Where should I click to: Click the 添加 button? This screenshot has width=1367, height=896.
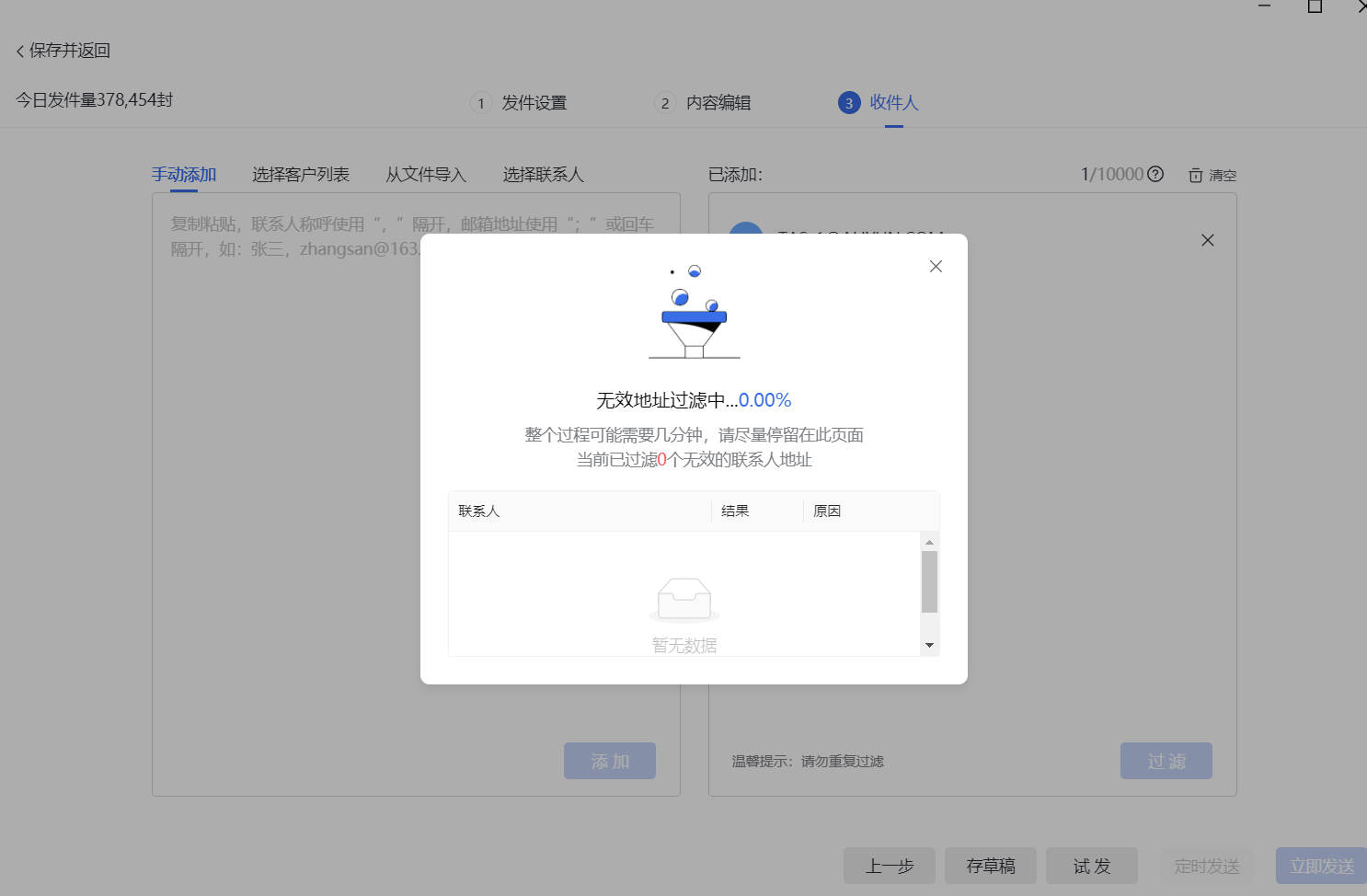pyautogui.click(x=609, y=761)
